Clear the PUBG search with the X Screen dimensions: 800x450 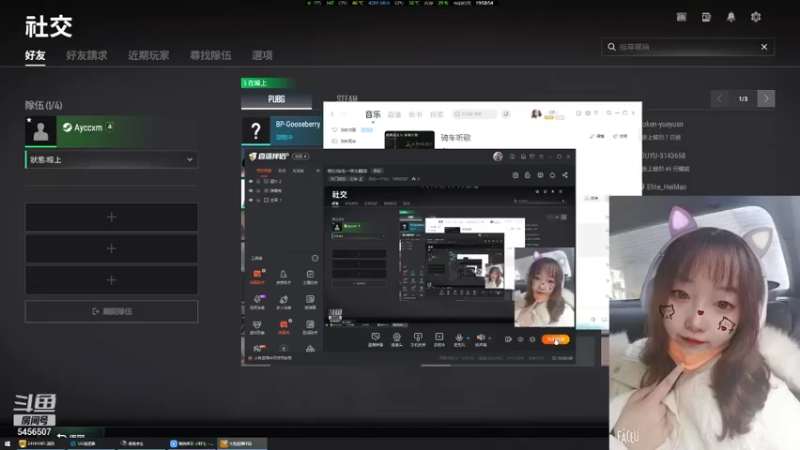pyautogui.click(x=764, y=47)
